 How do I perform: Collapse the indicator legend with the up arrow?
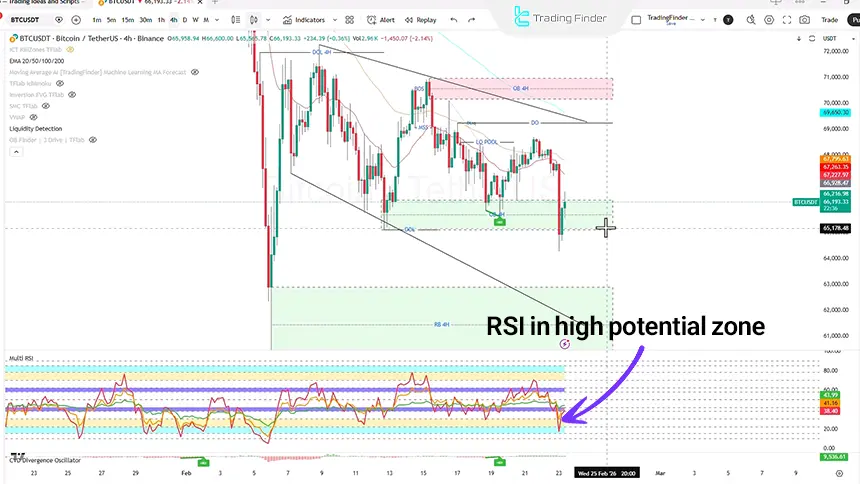coord(16,151)
